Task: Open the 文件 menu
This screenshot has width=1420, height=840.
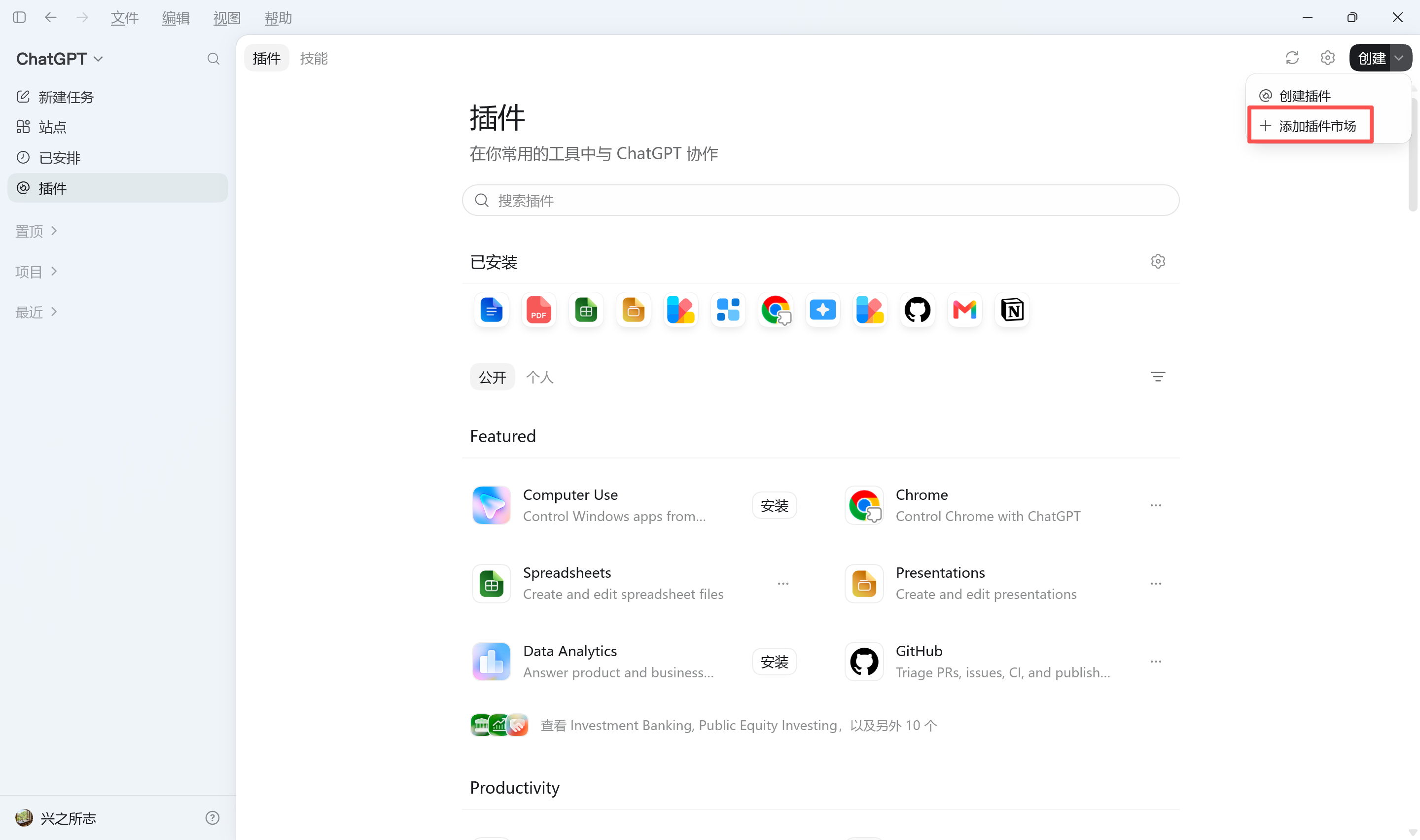Action: click(x=125, y=18)
